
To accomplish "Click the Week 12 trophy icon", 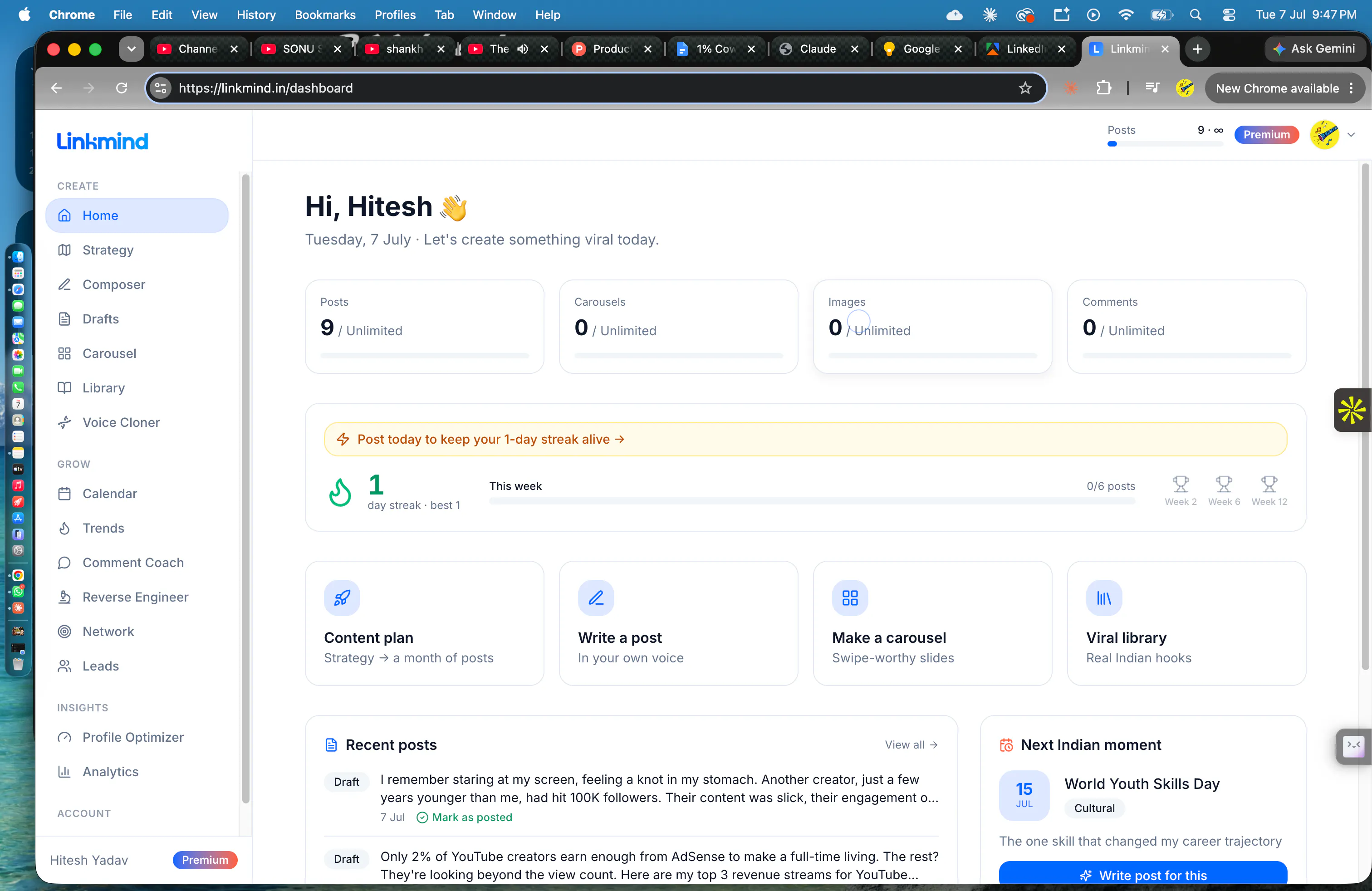I will (1269, 484).
